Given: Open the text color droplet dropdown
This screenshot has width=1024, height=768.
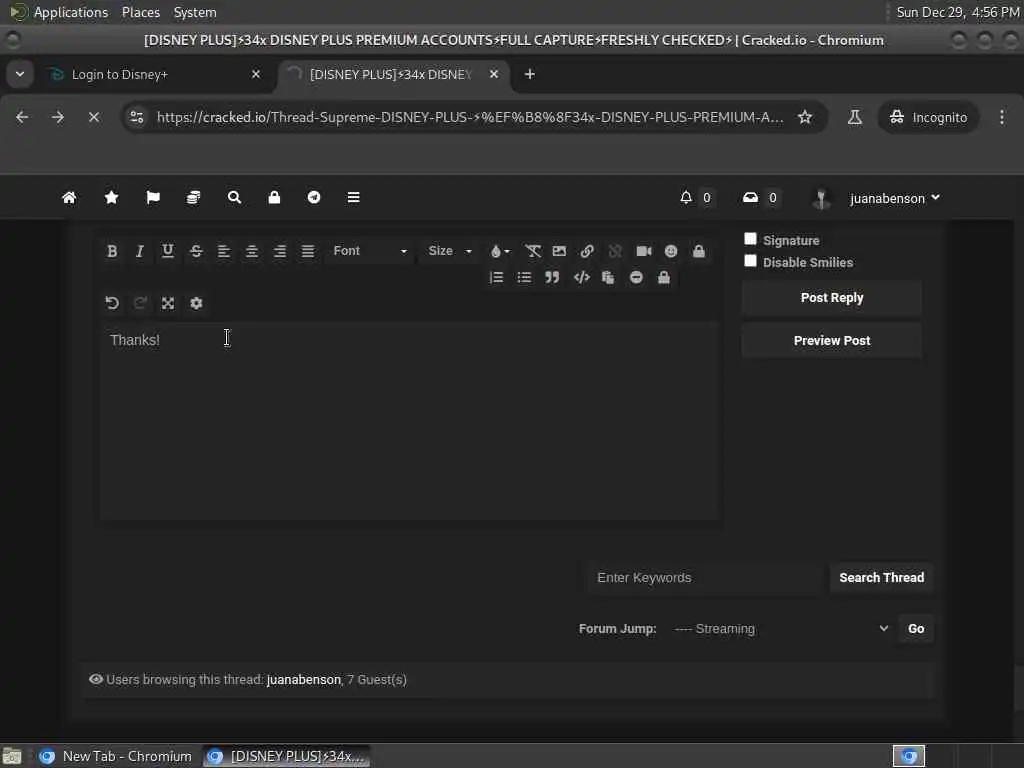Looking at the screenshot, I should click(500, 251).
